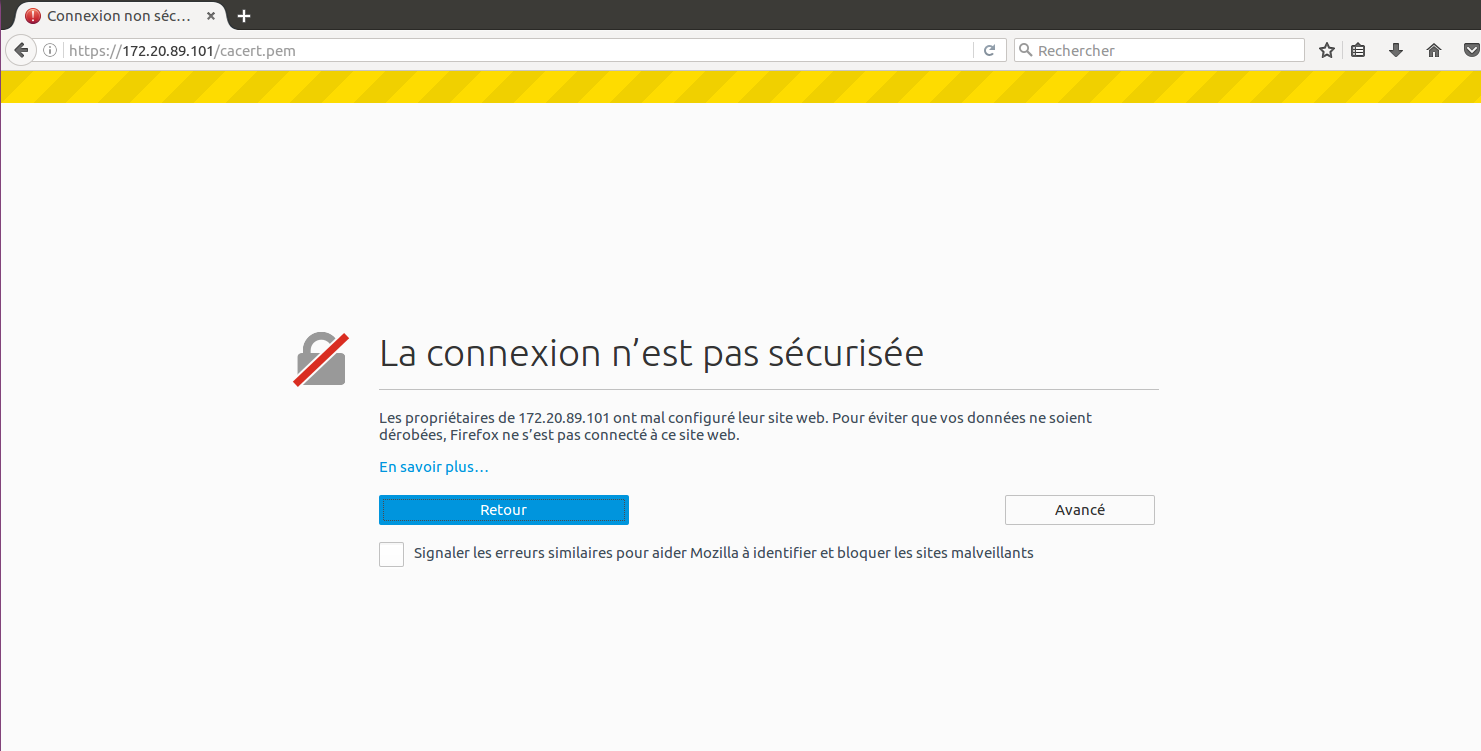Open a new tab with plus button
This screenshot has width=1481, height=751.
(244, 16)
